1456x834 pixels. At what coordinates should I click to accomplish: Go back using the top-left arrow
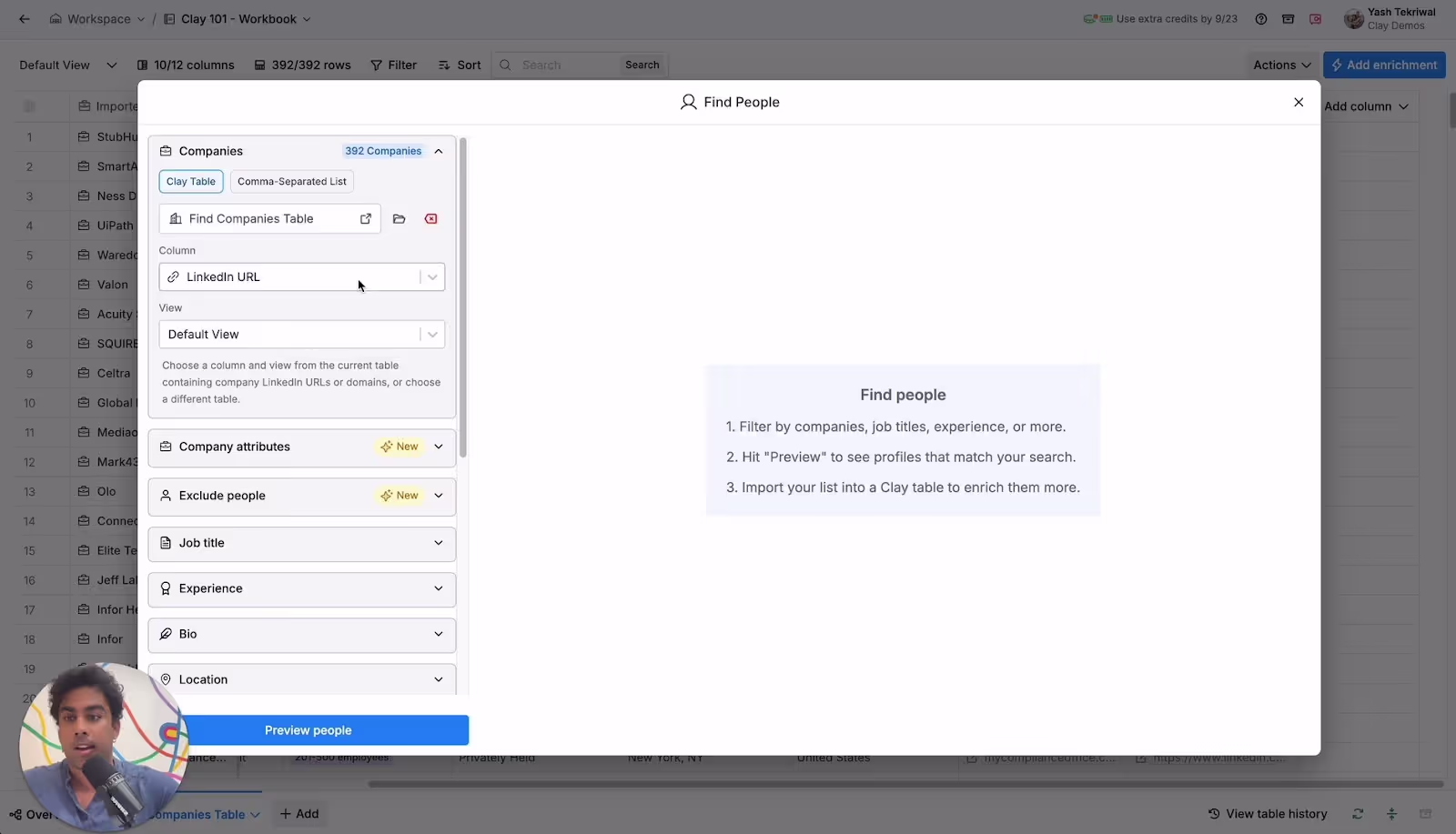25,19
